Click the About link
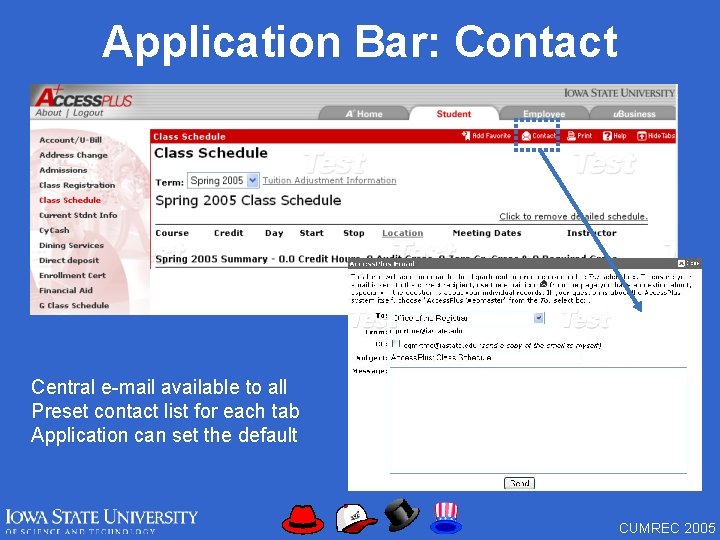720x540 pixels. (48, 113)
